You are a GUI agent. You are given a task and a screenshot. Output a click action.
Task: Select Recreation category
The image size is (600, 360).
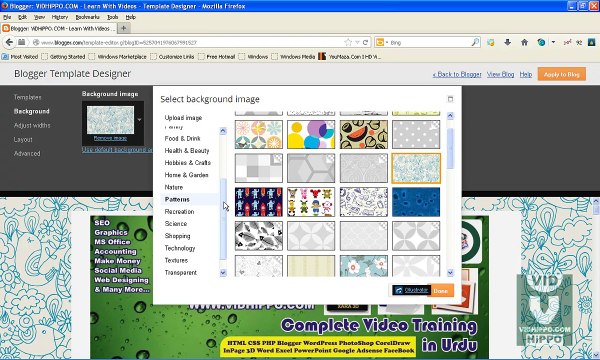pos(179,212)
